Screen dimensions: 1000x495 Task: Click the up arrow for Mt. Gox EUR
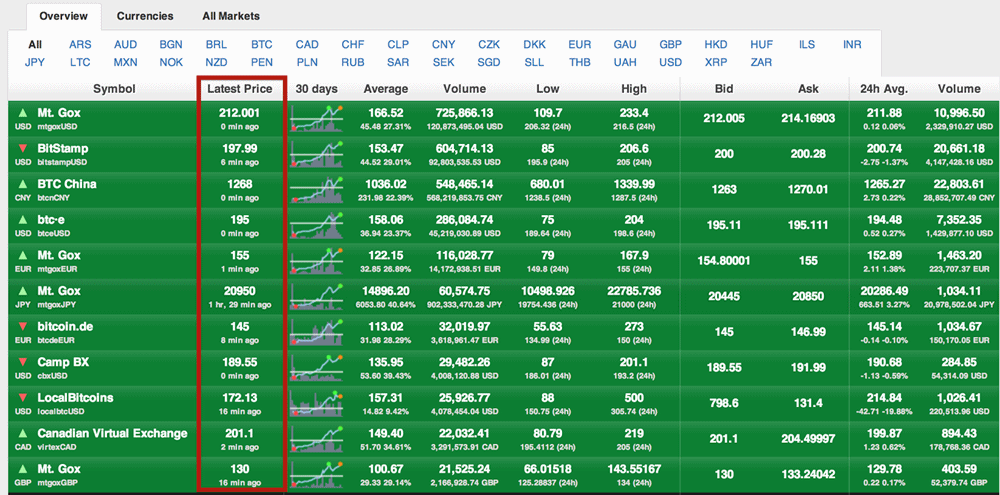coord(24,256)
